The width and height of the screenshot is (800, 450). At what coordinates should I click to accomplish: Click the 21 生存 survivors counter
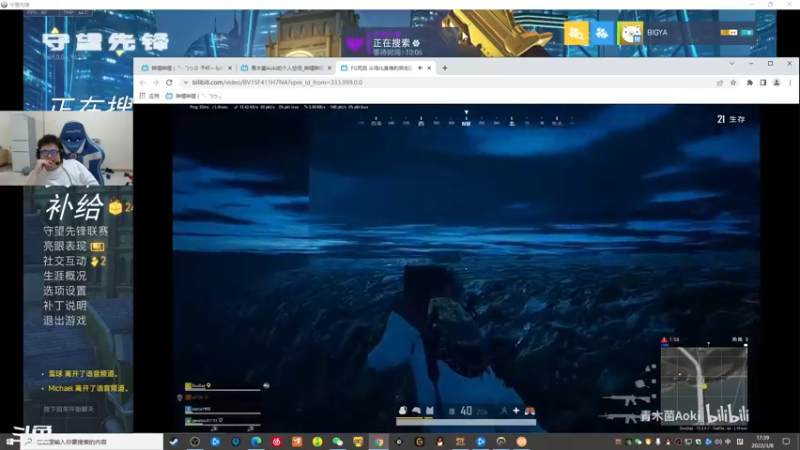point(731,119)
